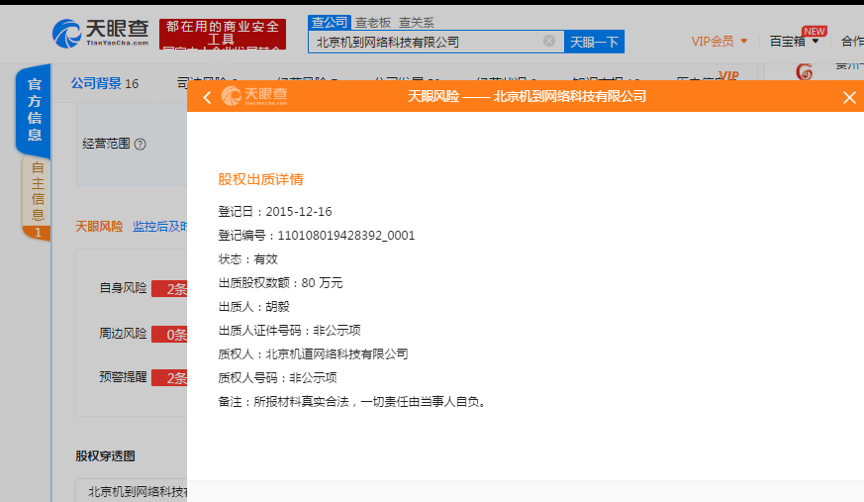Open 周边风险 0条 badge

click(x=169, y=334)
